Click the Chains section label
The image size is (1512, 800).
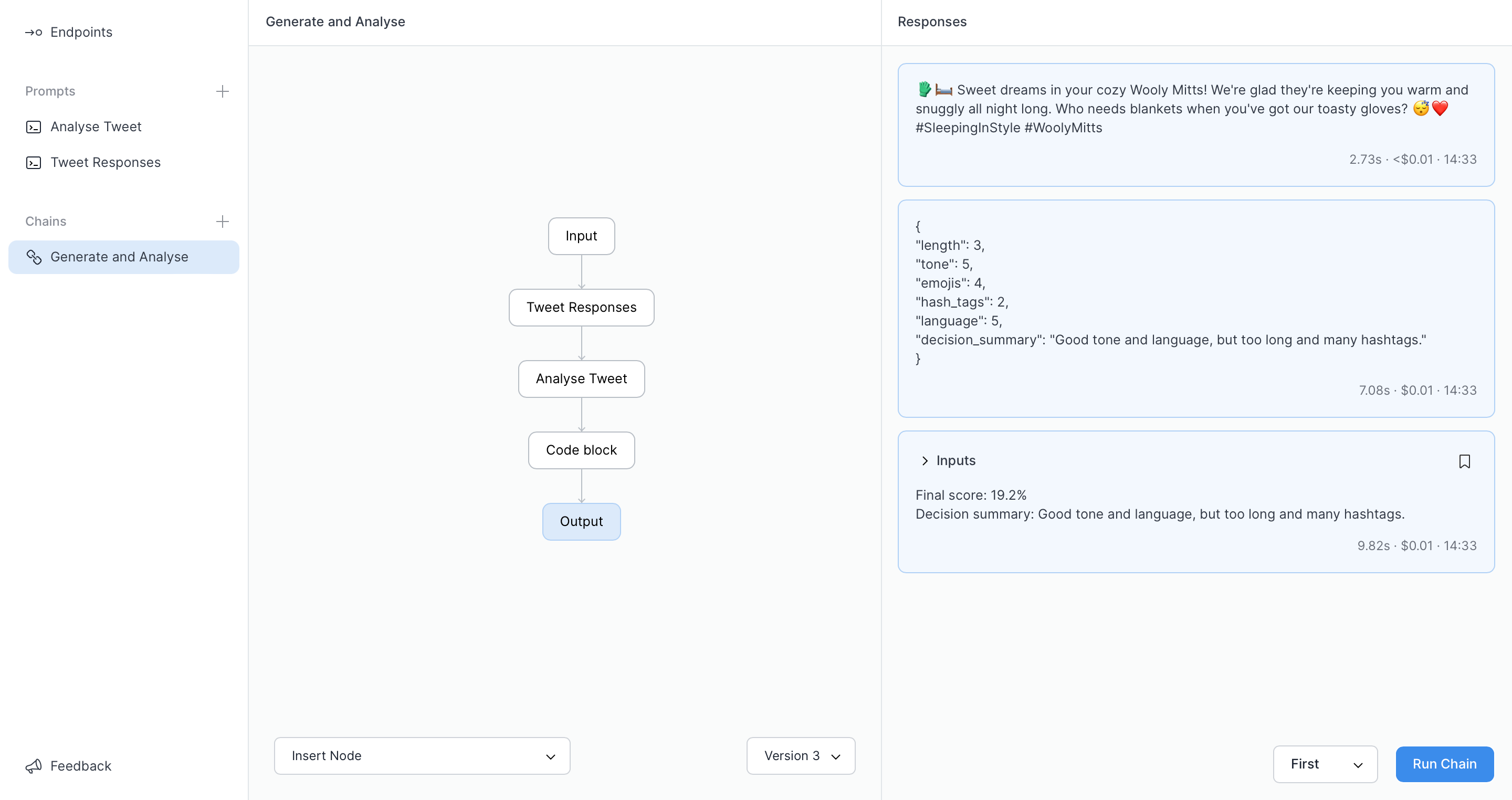[x=46, y=222]
